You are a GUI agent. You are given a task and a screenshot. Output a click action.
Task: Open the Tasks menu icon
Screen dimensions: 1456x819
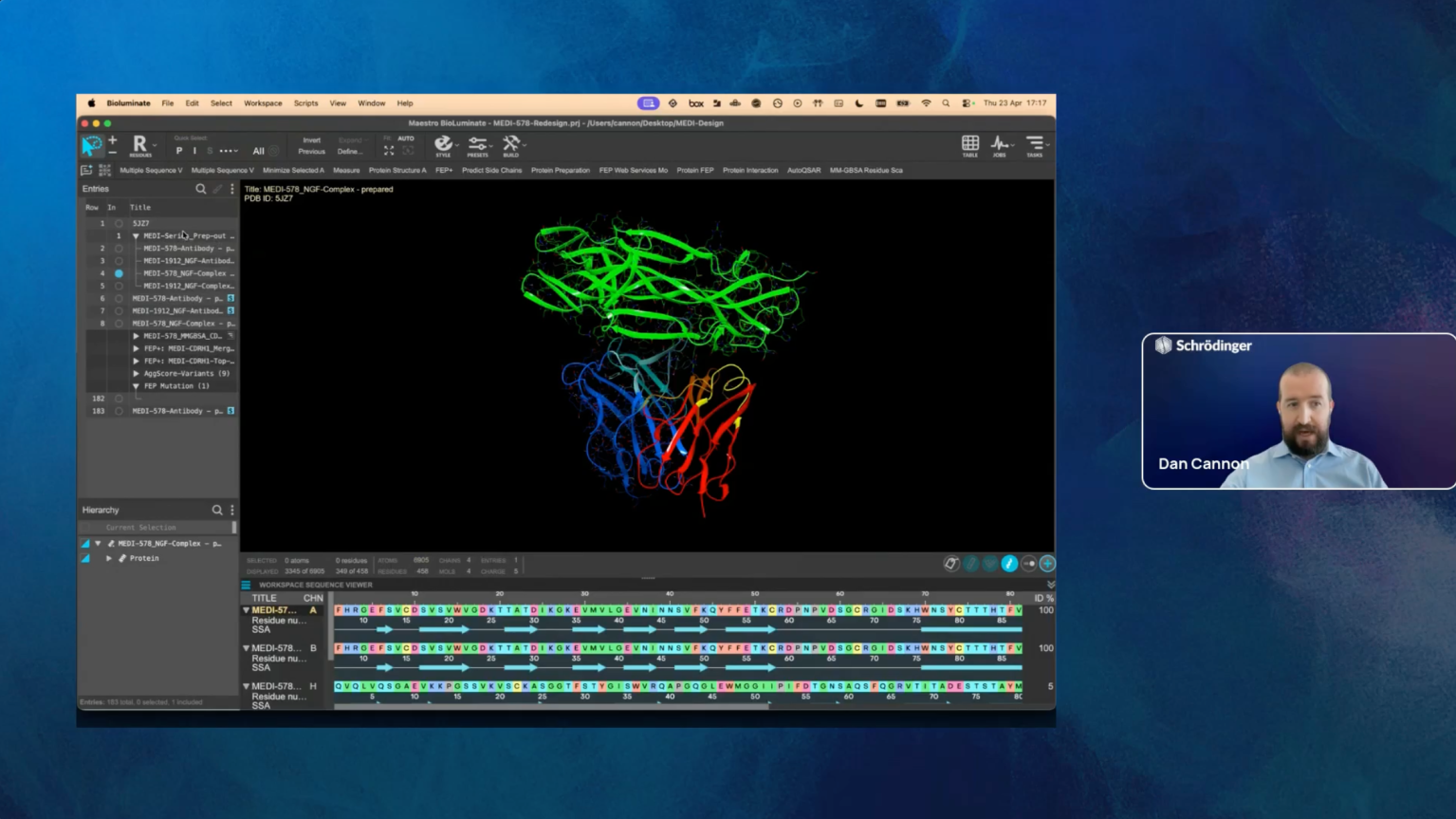tap(1034, 145)
